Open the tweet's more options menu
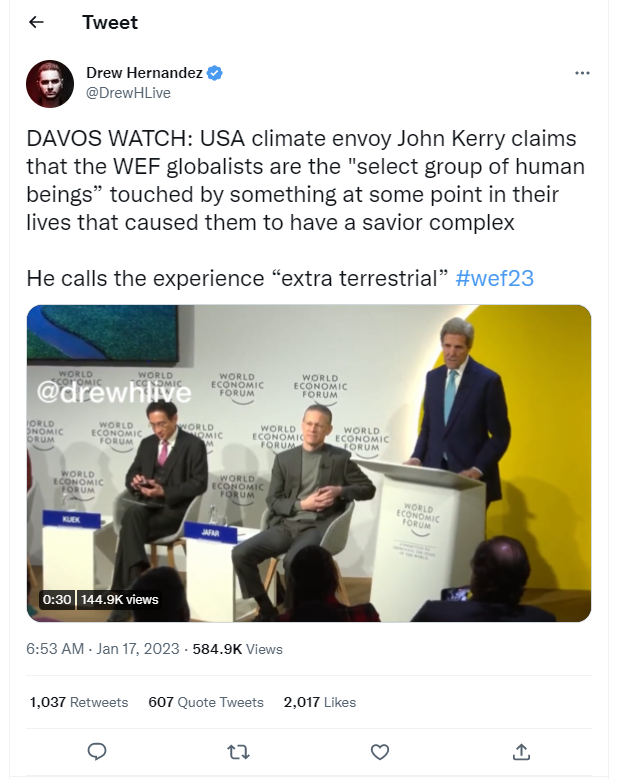 (582, 73)
